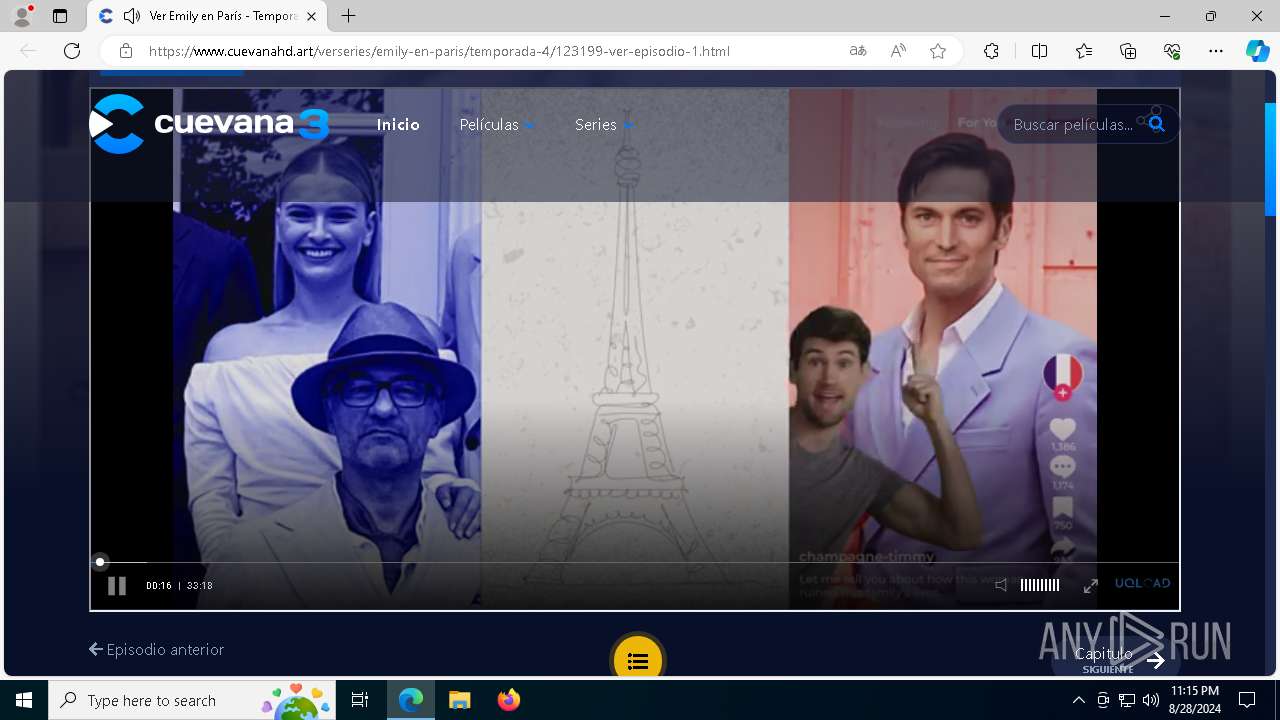Open Microsoft Edge from taskbar
The width and height of the screenshot is (1280, 720).
(x=411, y=700)
